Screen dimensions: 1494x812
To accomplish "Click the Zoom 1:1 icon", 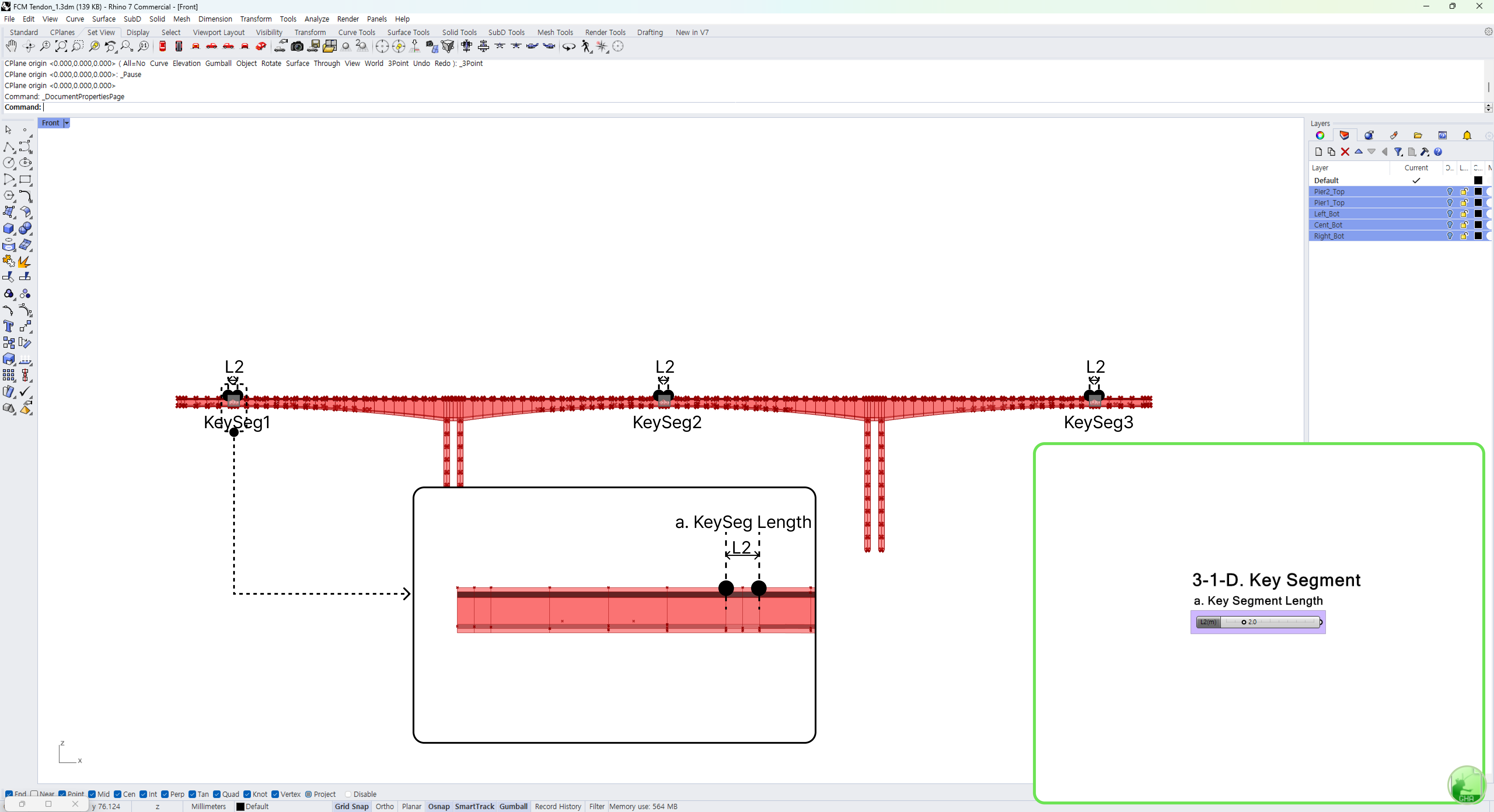I will tap(143, 46).
